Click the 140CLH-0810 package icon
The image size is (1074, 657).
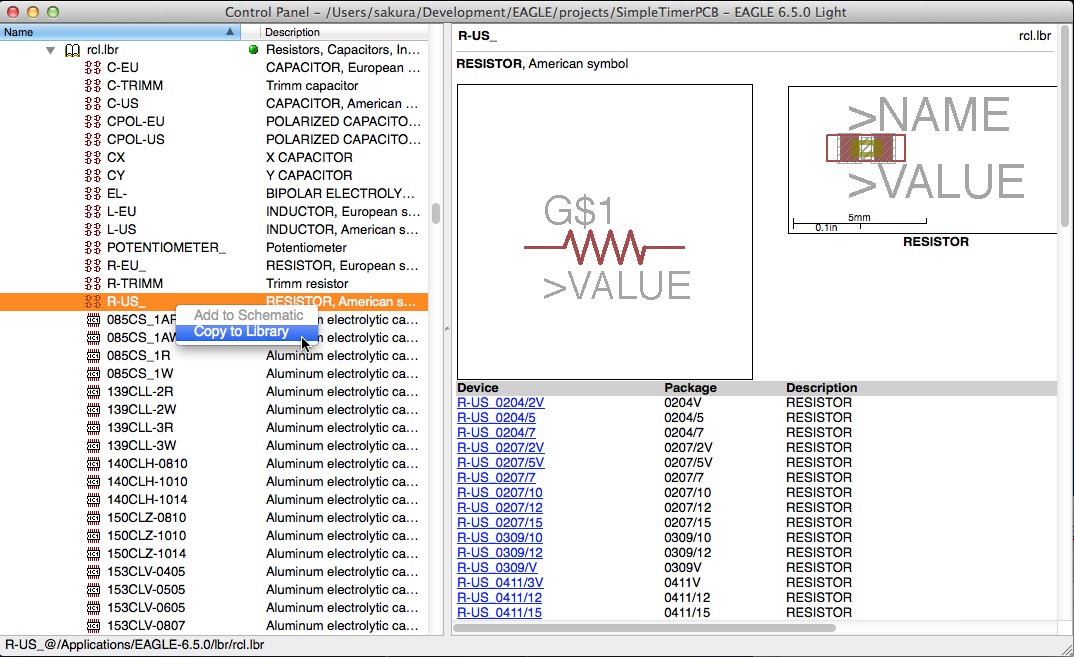[x=93, y=464]
